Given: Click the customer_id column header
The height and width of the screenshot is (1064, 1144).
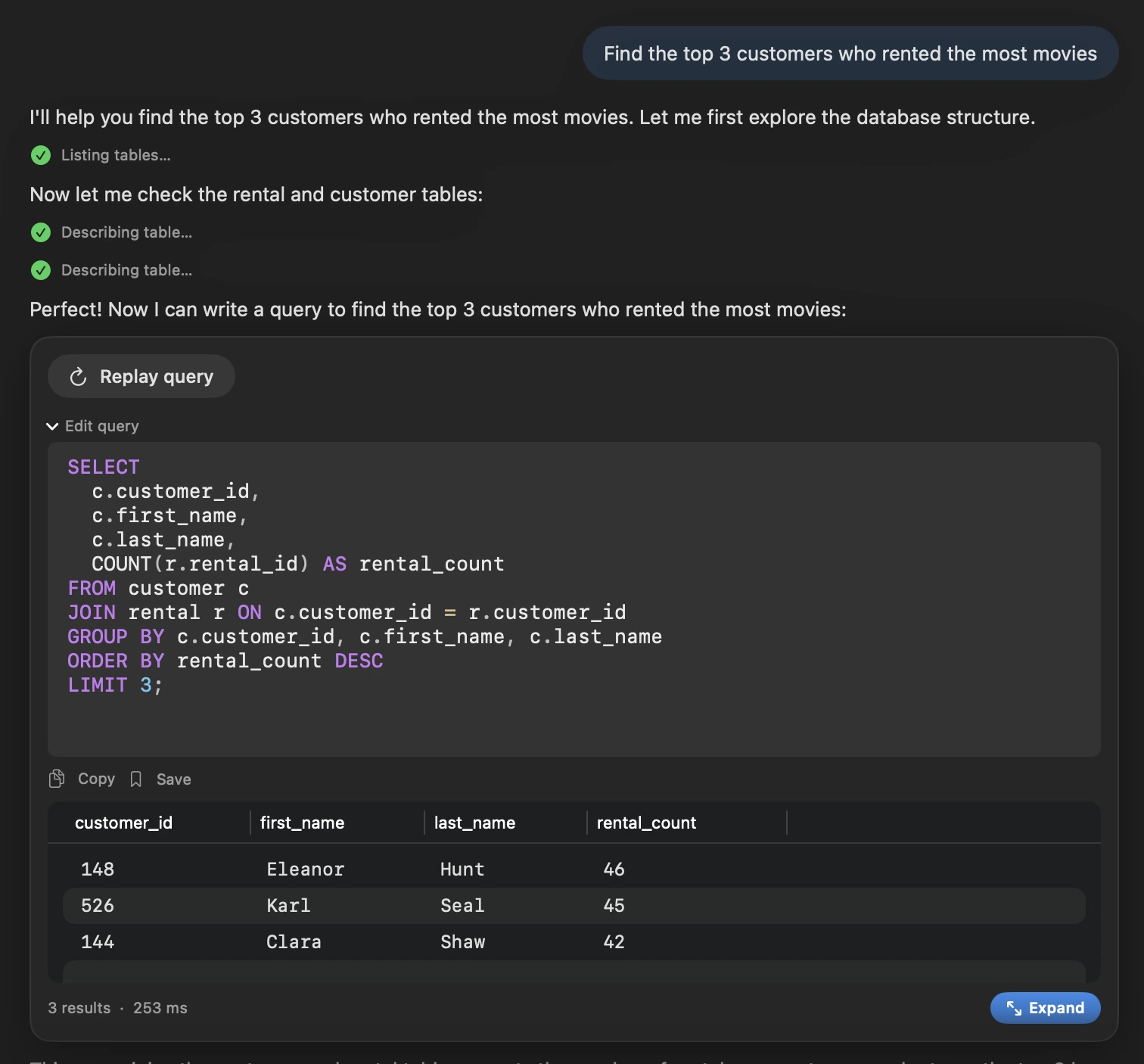Looking at the screenshot, I should click(123, 823).
